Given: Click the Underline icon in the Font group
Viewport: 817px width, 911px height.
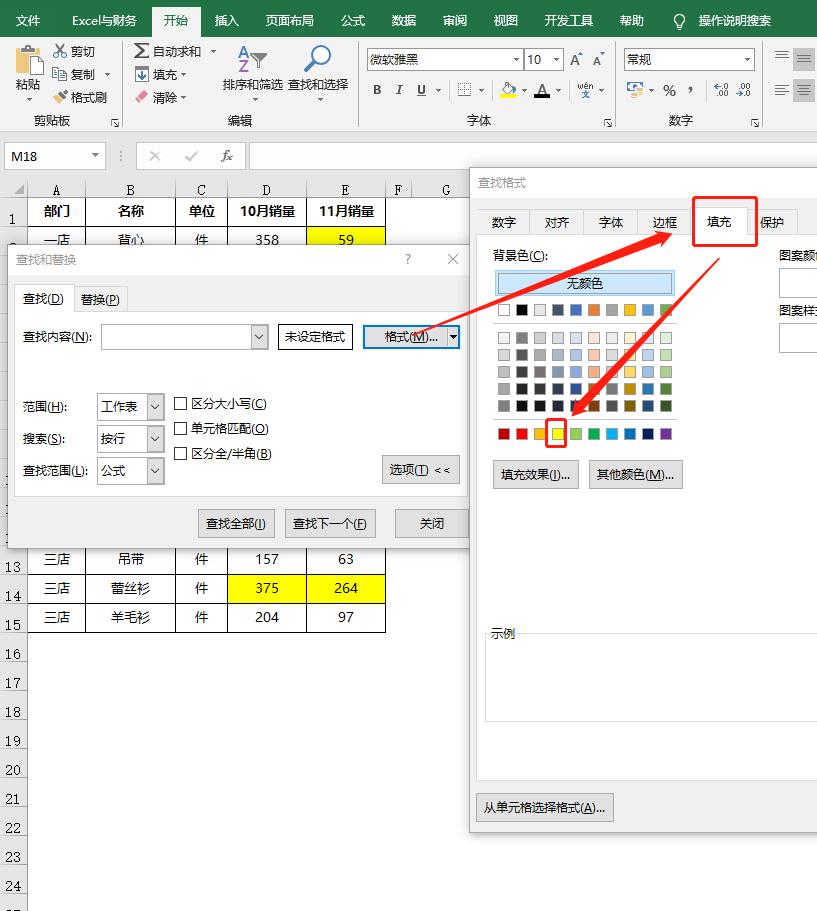Looking at the screenshot, I should point(421,90).
